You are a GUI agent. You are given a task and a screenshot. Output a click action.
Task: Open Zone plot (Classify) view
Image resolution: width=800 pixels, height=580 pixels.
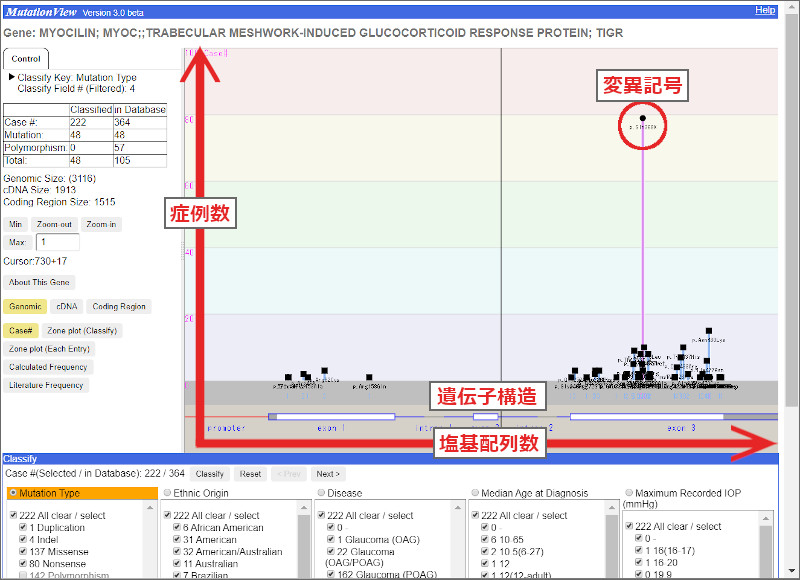coord(82,331)
